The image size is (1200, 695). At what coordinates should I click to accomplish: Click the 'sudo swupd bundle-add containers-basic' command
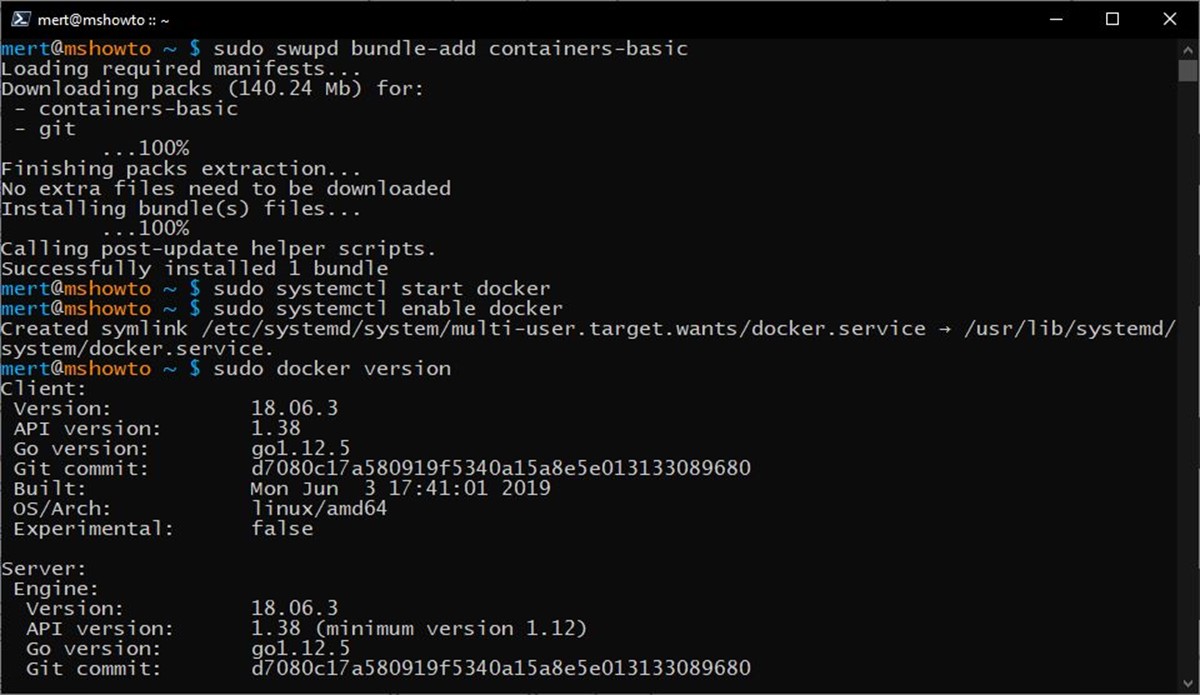tap(451, 49)
